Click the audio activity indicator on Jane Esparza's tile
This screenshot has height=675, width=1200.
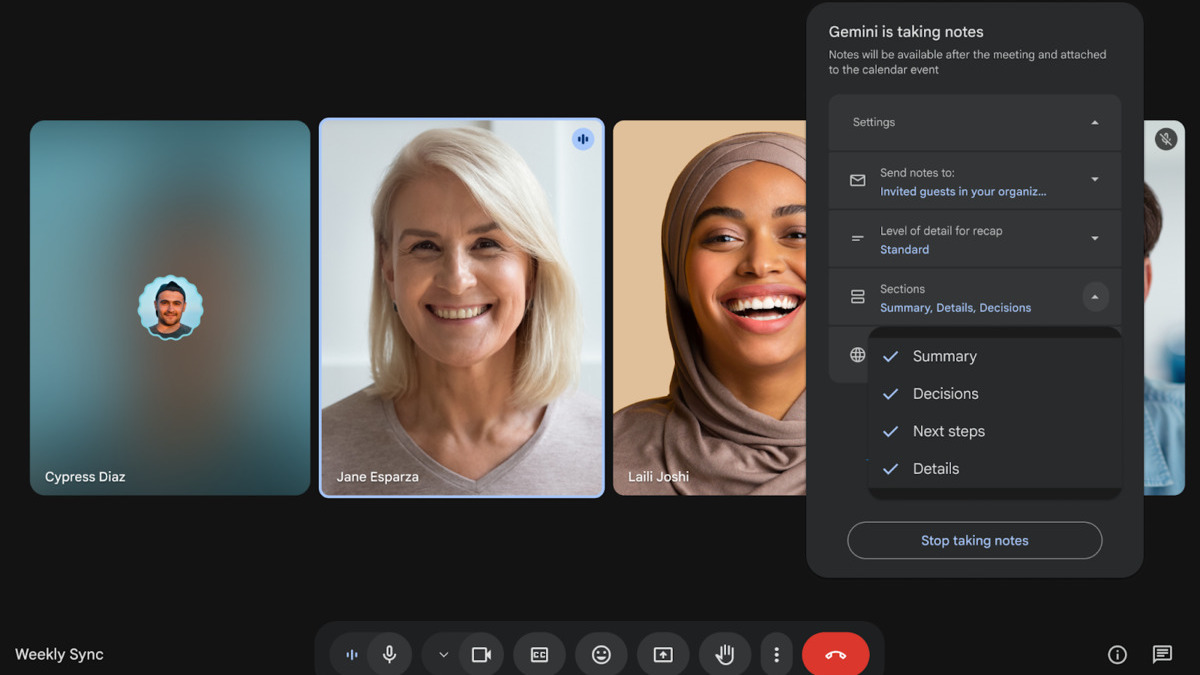click(x=583, y=139)
